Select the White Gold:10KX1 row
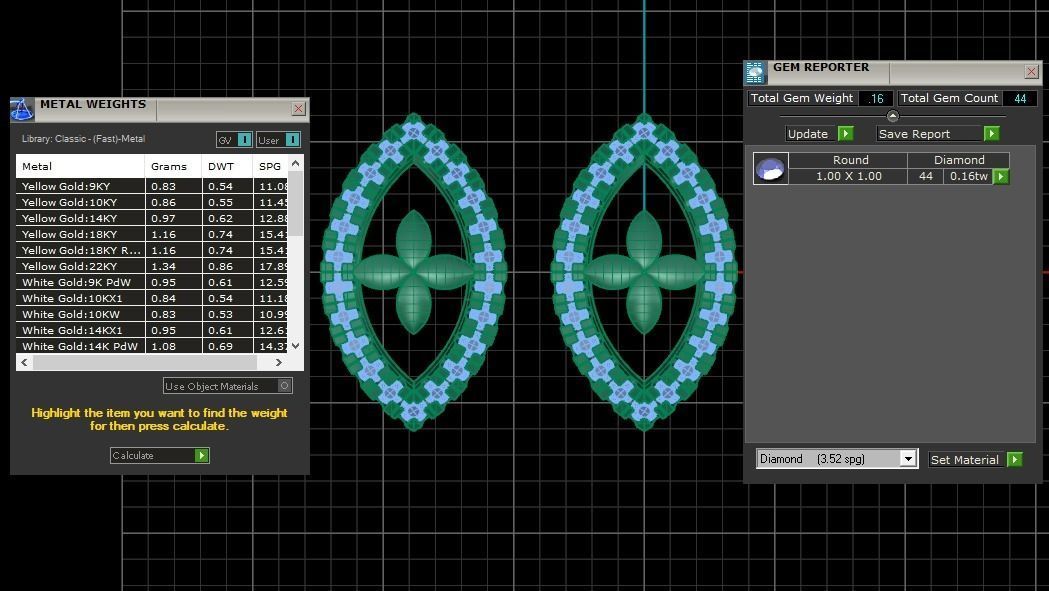The height and width of the screenshot is (591, 1049). pyautogui.click(x=152, y=299)
